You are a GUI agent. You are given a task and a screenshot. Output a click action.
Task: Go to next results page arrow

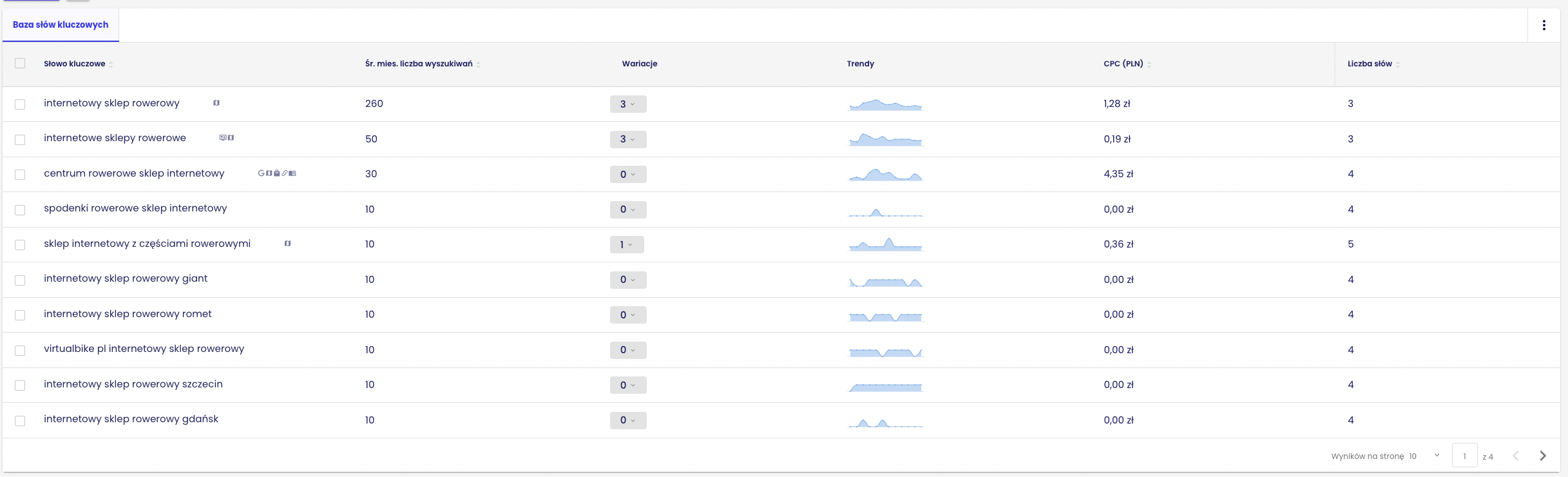1542,456
